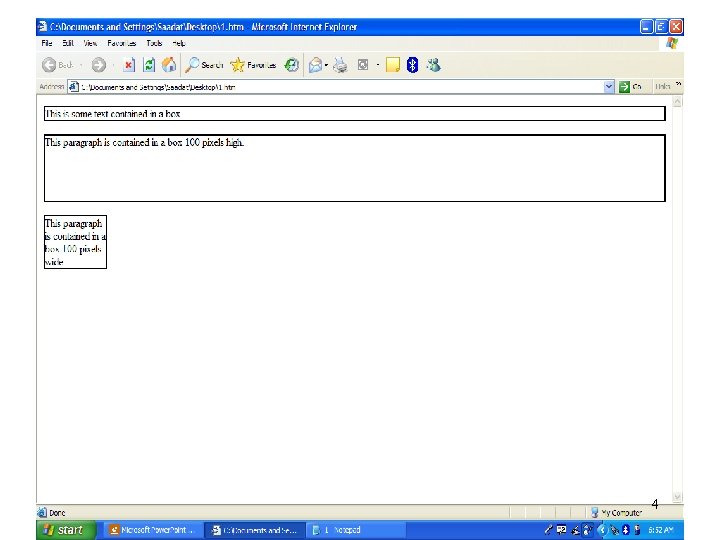Click the scrollbar up arrow
Viewport: 720px width, 540px height.
point(677,101)
